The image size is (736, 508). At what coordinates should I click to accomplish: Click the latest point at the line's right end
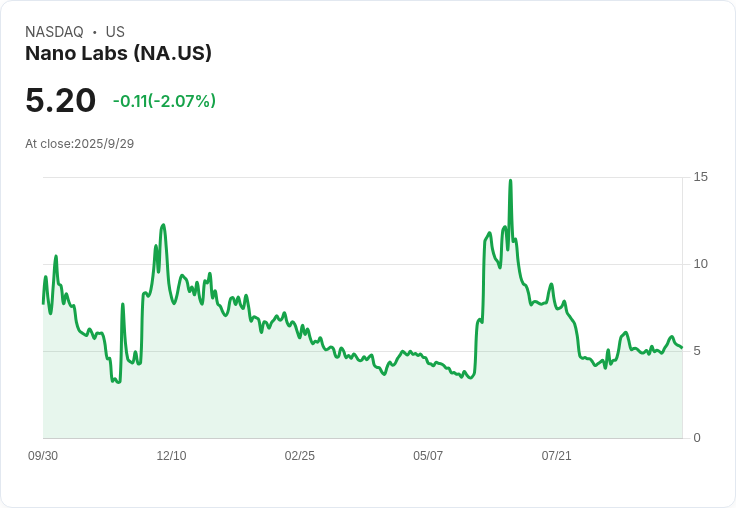point(681,347)
